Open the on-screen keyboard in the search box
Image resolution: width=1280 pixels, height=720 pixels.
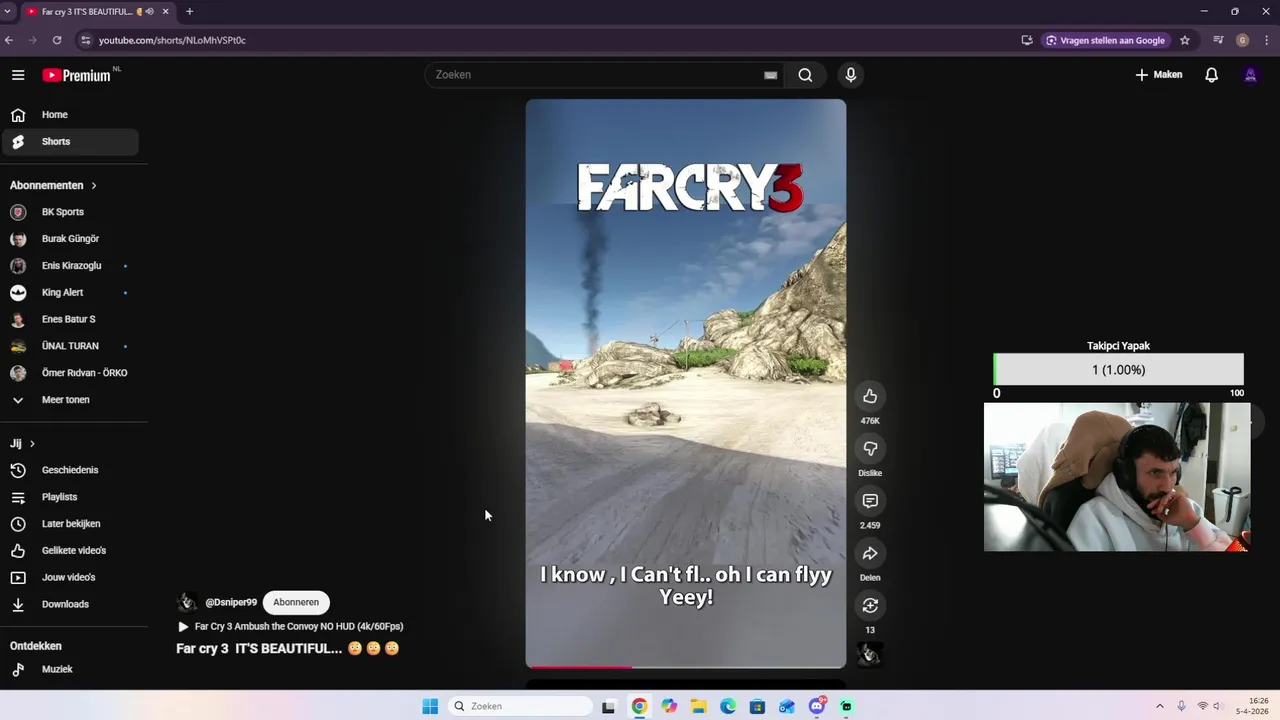pyautogui.click(x=770, y=75)
